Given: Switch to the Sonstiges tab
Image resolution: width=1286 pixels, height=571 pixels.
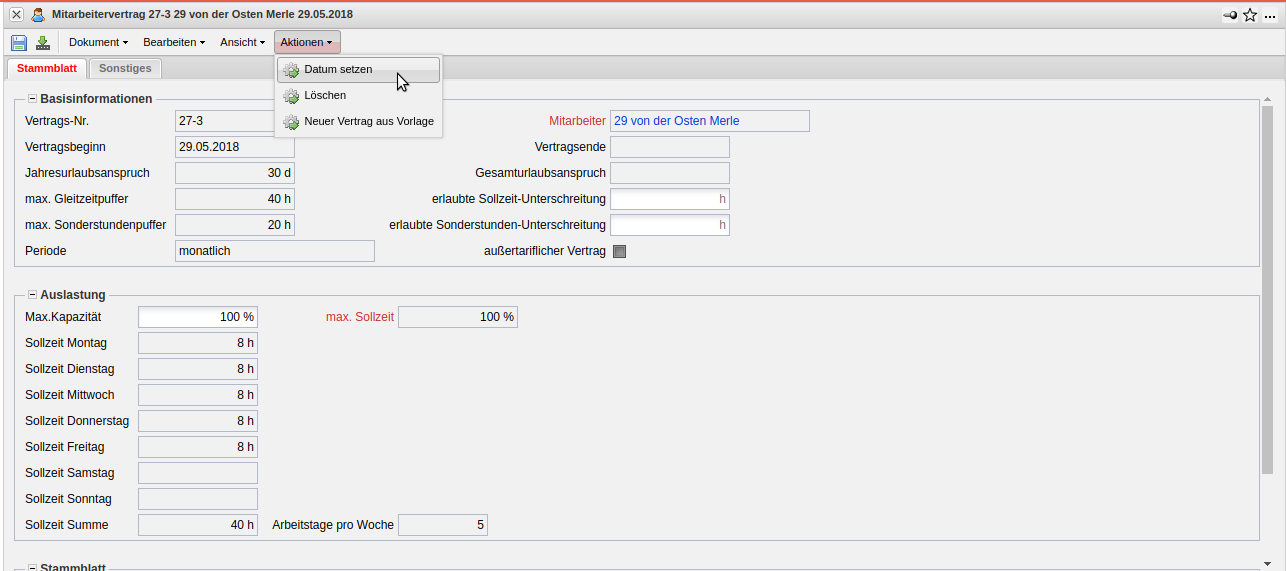Looking at the screenshot, I should click(125, 68).
